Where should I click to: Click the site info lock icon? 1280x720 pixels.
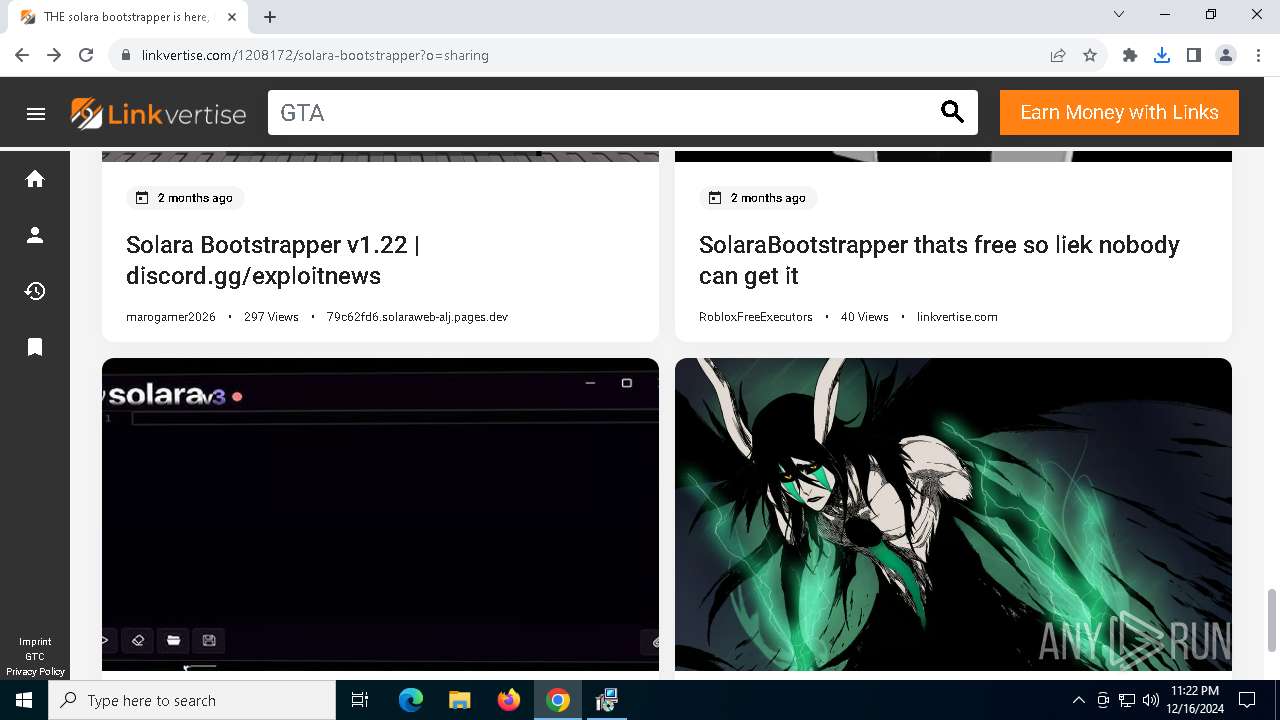[x=125, y=55]
